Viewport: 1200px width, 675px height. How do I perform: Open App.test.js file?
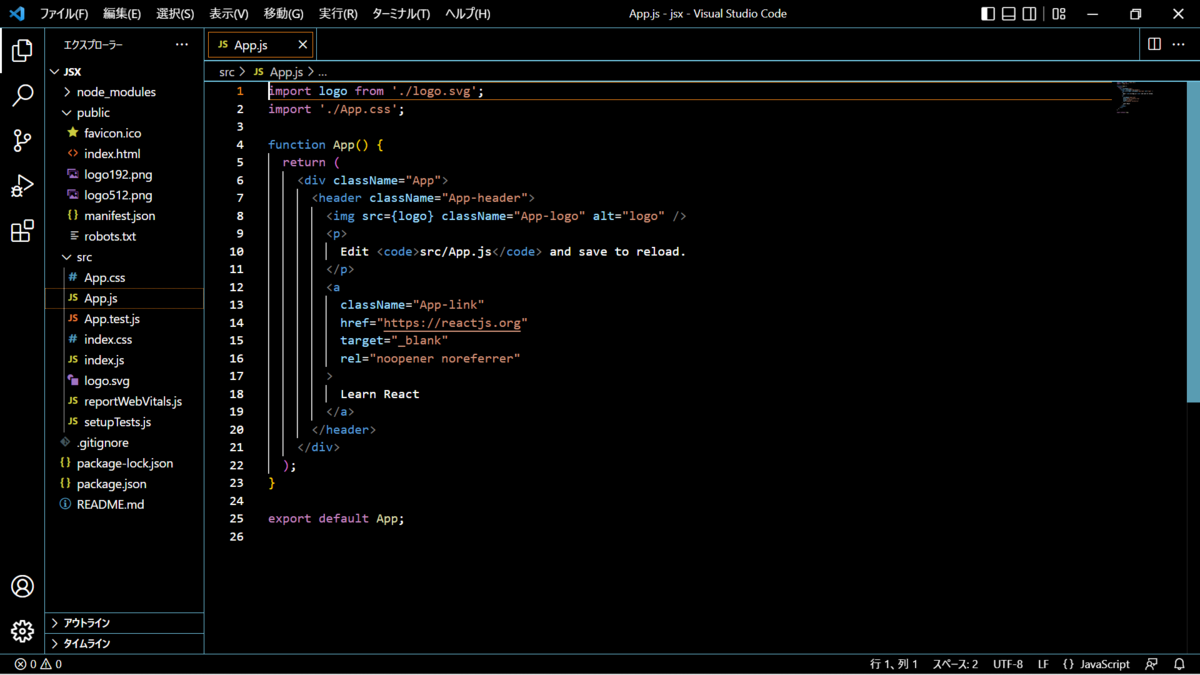pos(125,319)
